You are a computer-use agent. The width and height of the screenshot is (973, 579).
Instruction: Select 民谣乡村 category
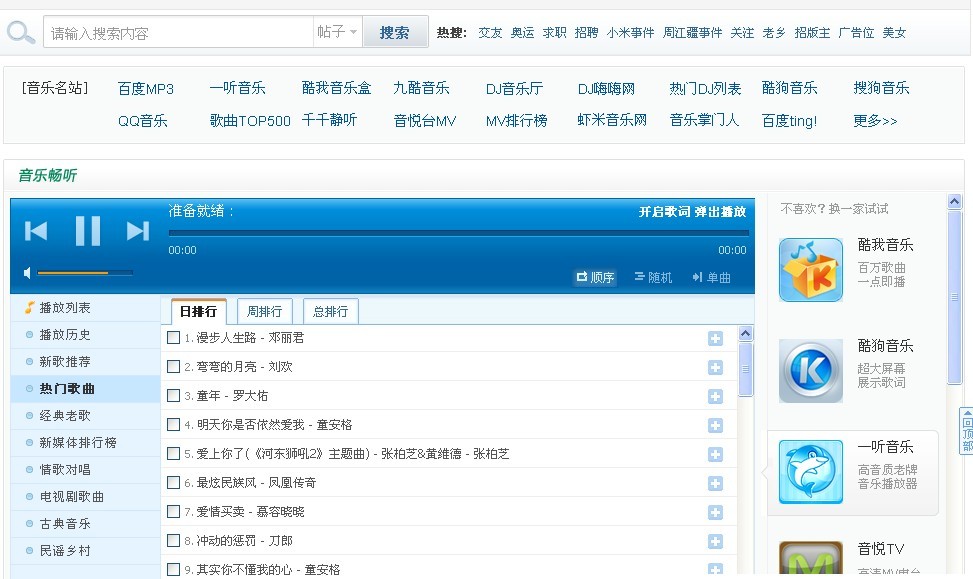pyautogui.click(x=65, y=550)
